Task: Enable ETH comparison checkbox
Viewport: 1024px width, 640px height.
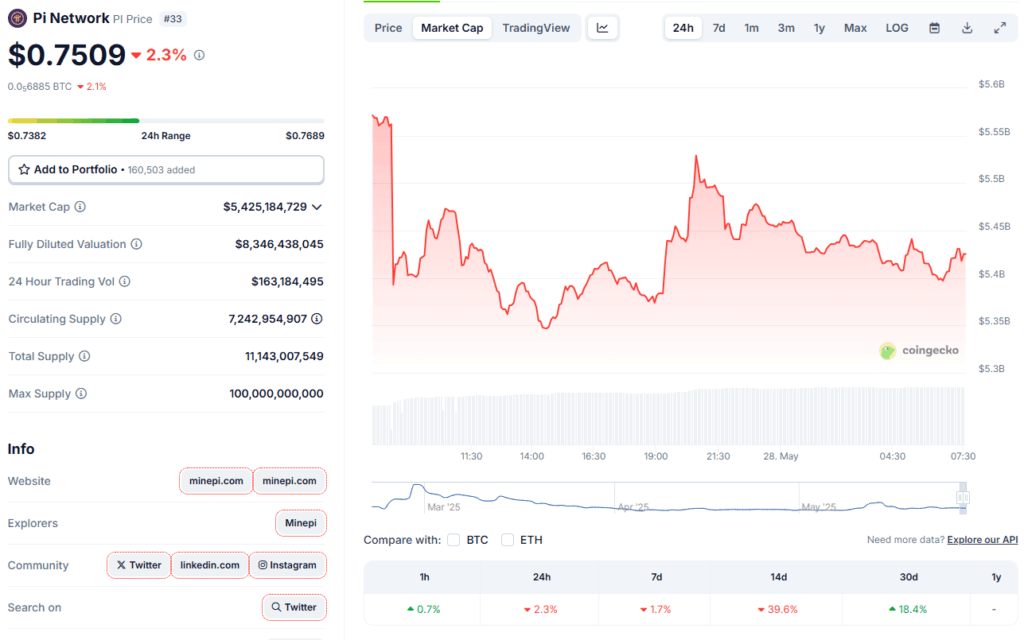Action: (507, 540)
